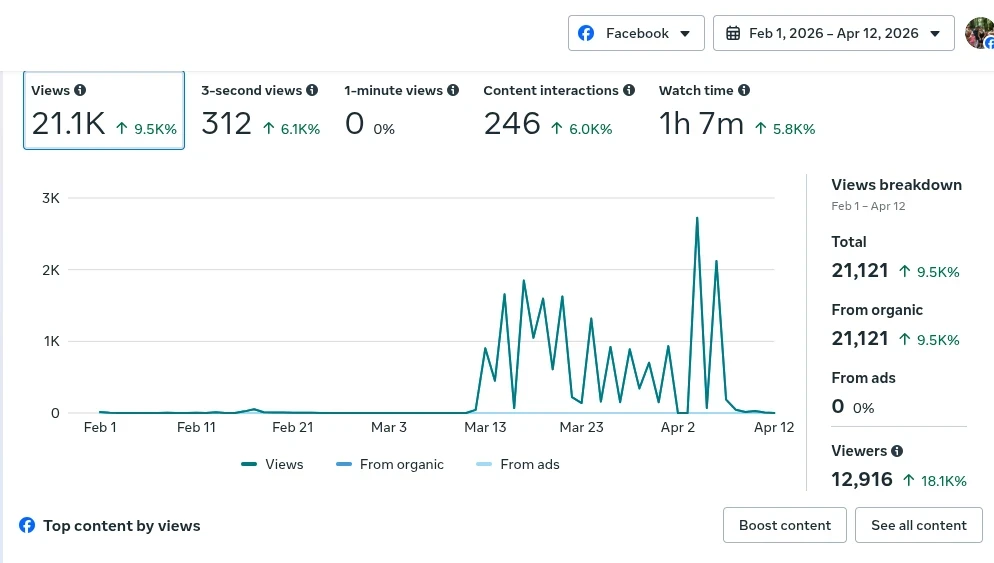Switch to the Content interactions metric
This screenshot has width=994, height=563.
click(558, 111)
